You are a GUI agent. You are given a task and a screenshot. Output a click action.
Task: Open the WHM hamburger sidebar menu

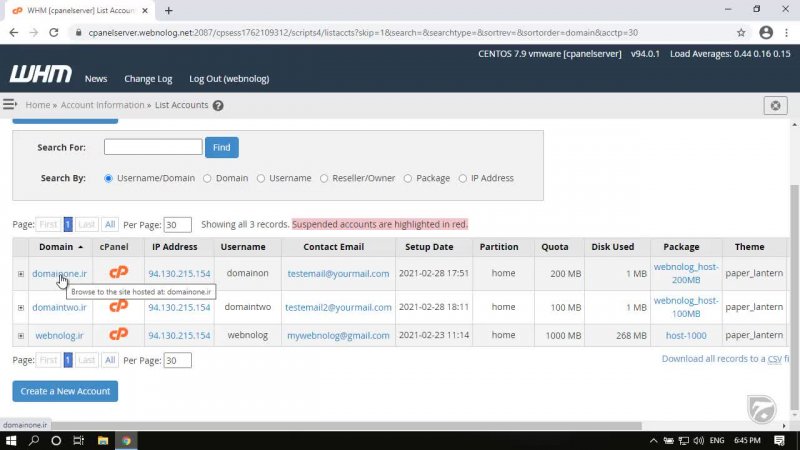[x=10, y=105]
